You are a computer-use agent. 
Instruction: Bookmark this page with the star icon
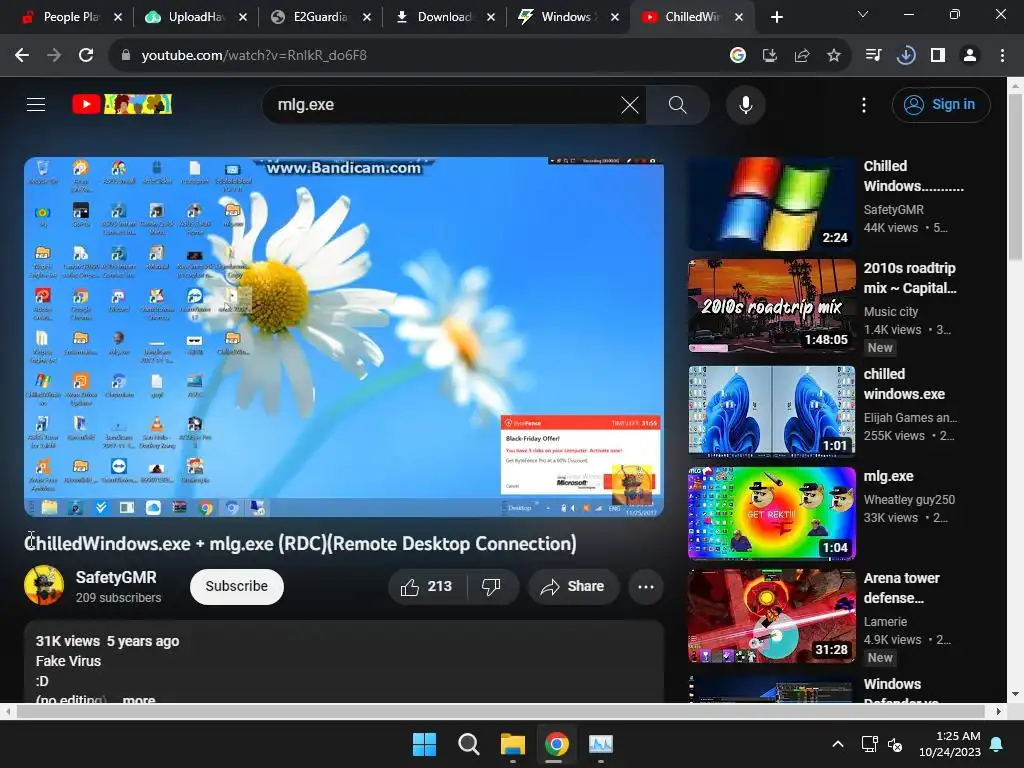point(834,56)
